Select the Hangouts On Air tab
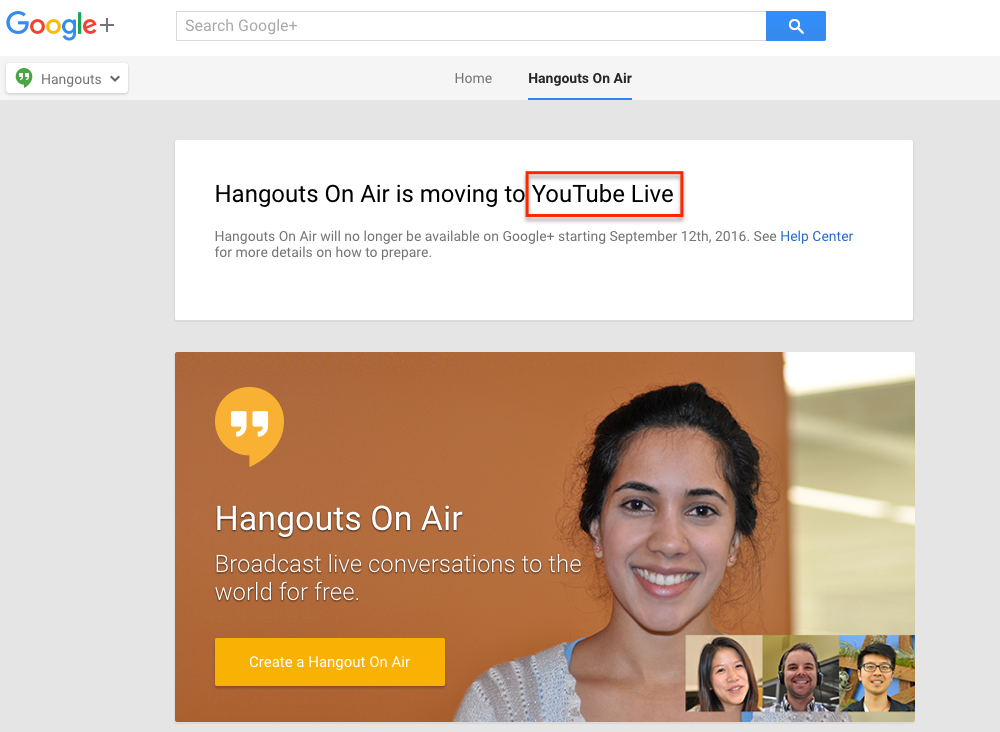Viewport: 1000px width, 732px height. [x=580, y=78]
